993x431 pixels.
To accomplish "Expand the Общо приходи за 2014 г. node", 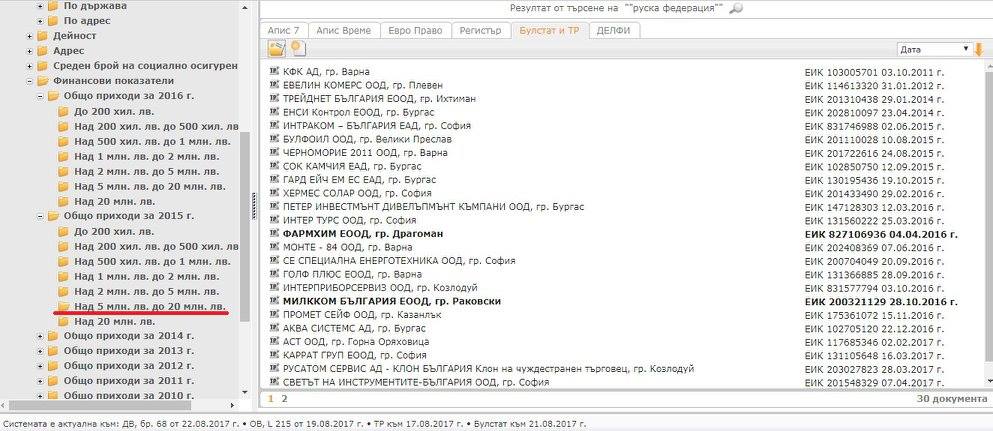I will pos(39,336).
